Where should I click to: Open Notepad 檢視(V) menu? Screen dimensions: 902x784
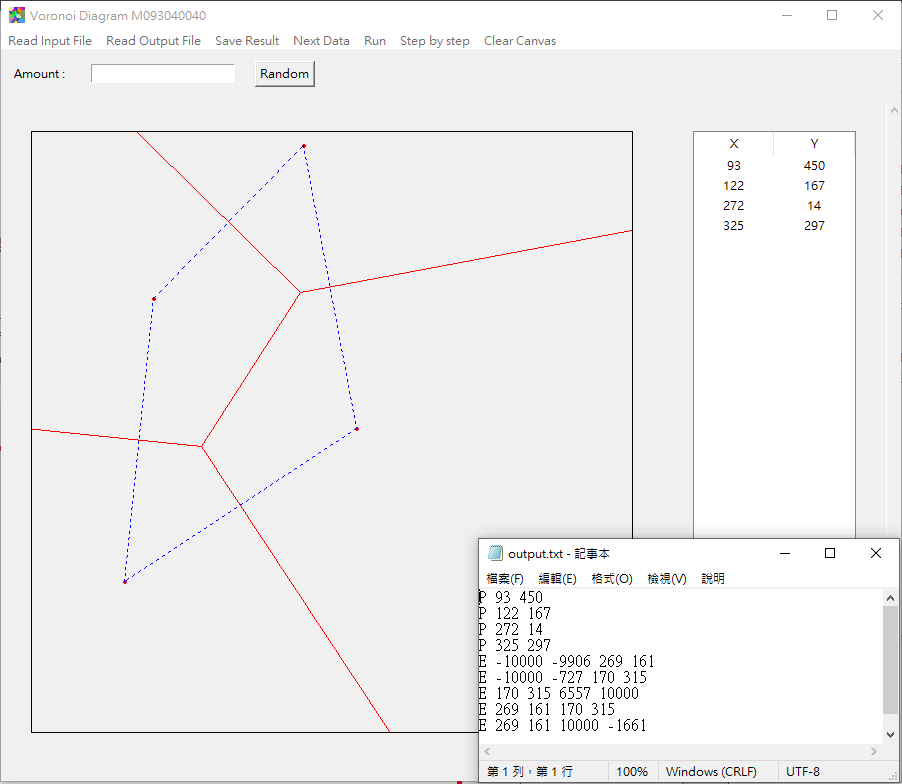667,579
